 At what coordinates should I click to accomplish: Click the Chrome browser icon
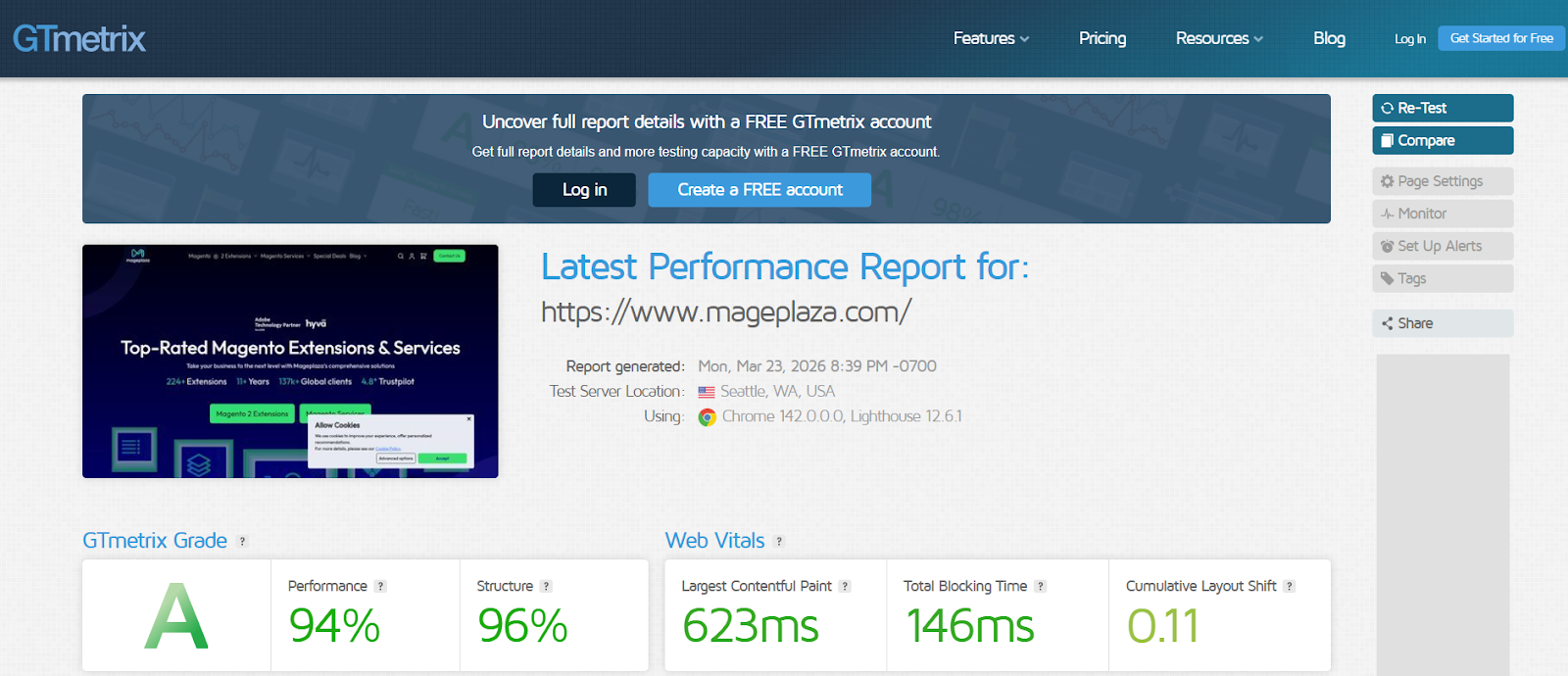[x=708, y=417]
